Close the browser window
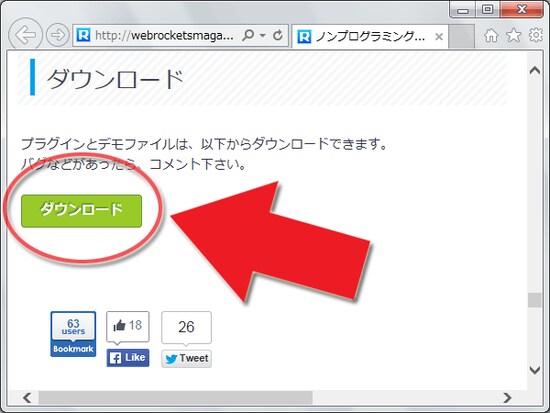Viewport: 550px width, 413px height. pos(522,9)
